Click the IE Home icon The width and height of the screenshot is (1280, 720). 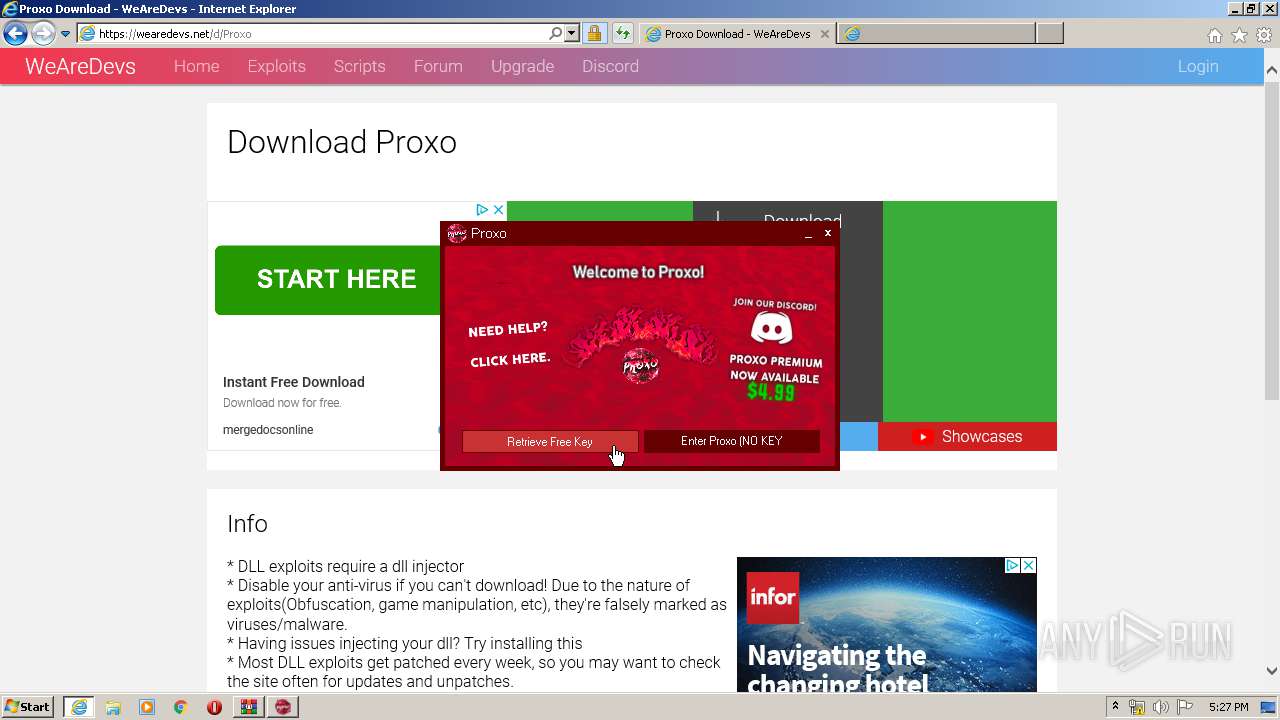click(1214, 35)
